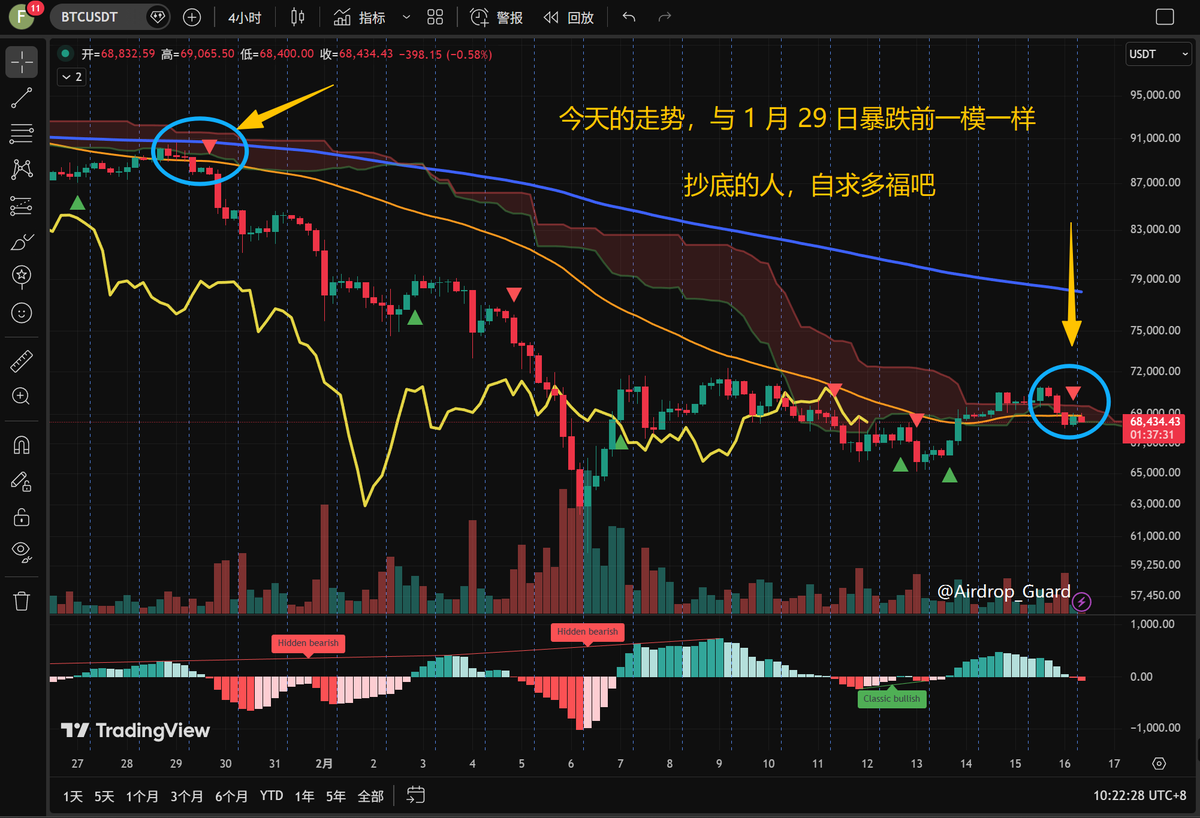The image size is (1200, 818).
Task: Start bar 回放 replay mode
Action: (569, 17)
